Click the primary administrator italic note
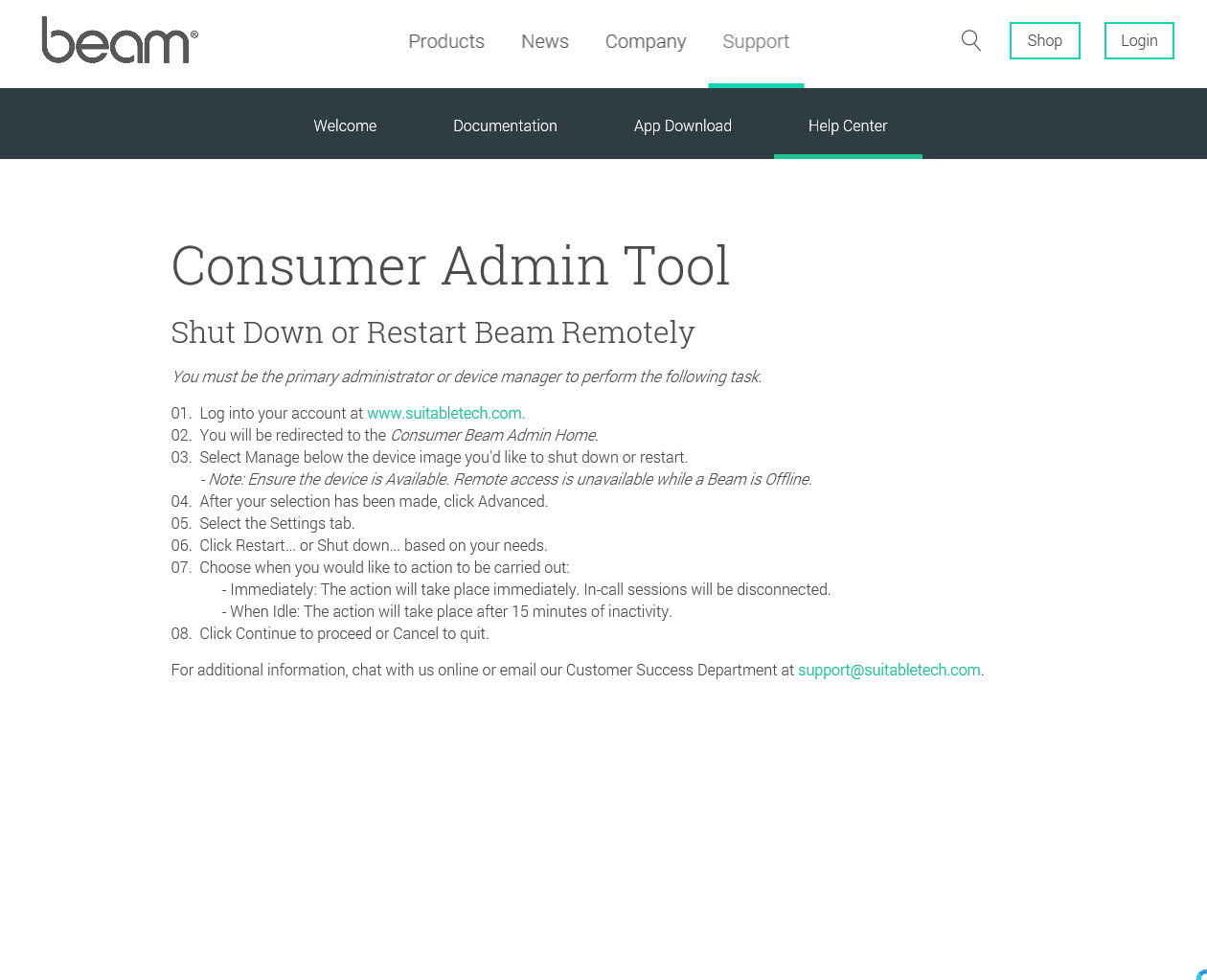 tap(467, 376)
